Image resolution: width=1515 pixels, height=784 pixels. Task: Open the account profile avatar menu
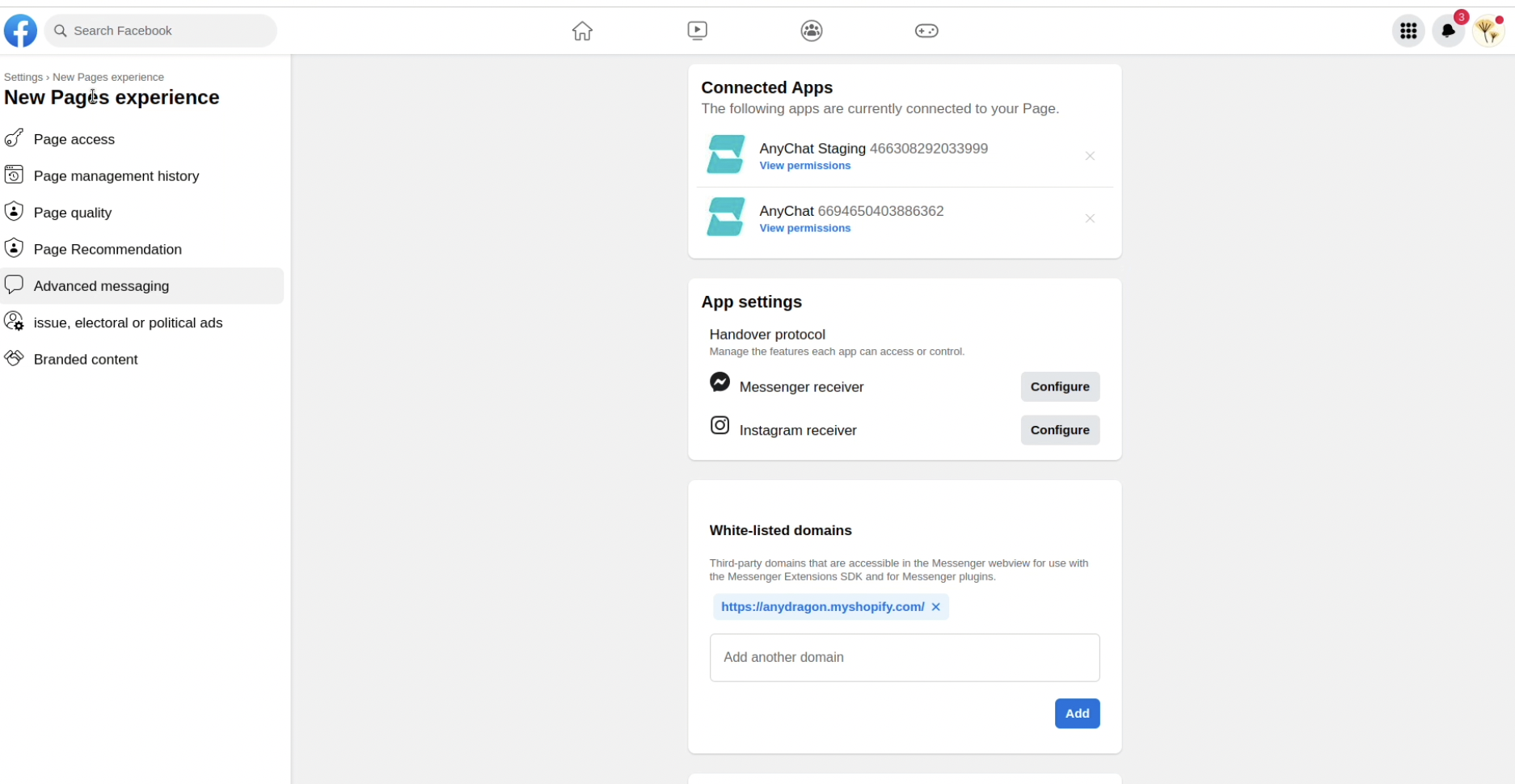(x=1488, y=31)
